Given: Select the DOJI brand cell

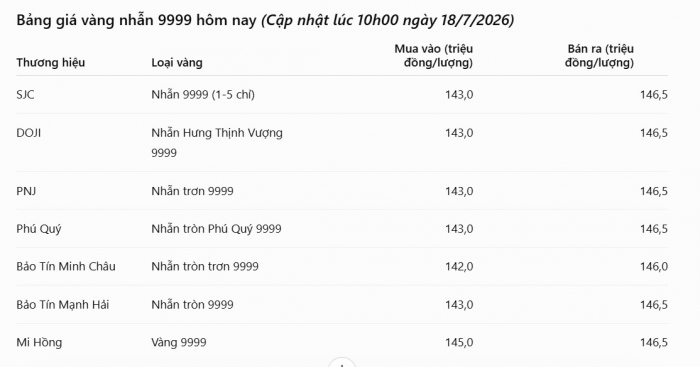Looking at the screenshot, I should (29, 133).
